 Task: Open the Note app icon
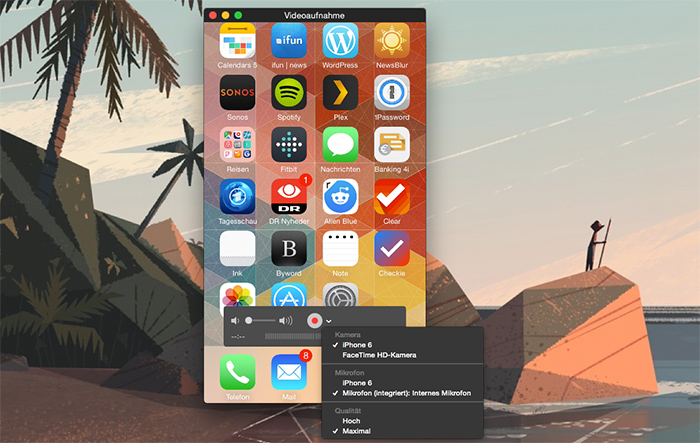tap(340, 249)
